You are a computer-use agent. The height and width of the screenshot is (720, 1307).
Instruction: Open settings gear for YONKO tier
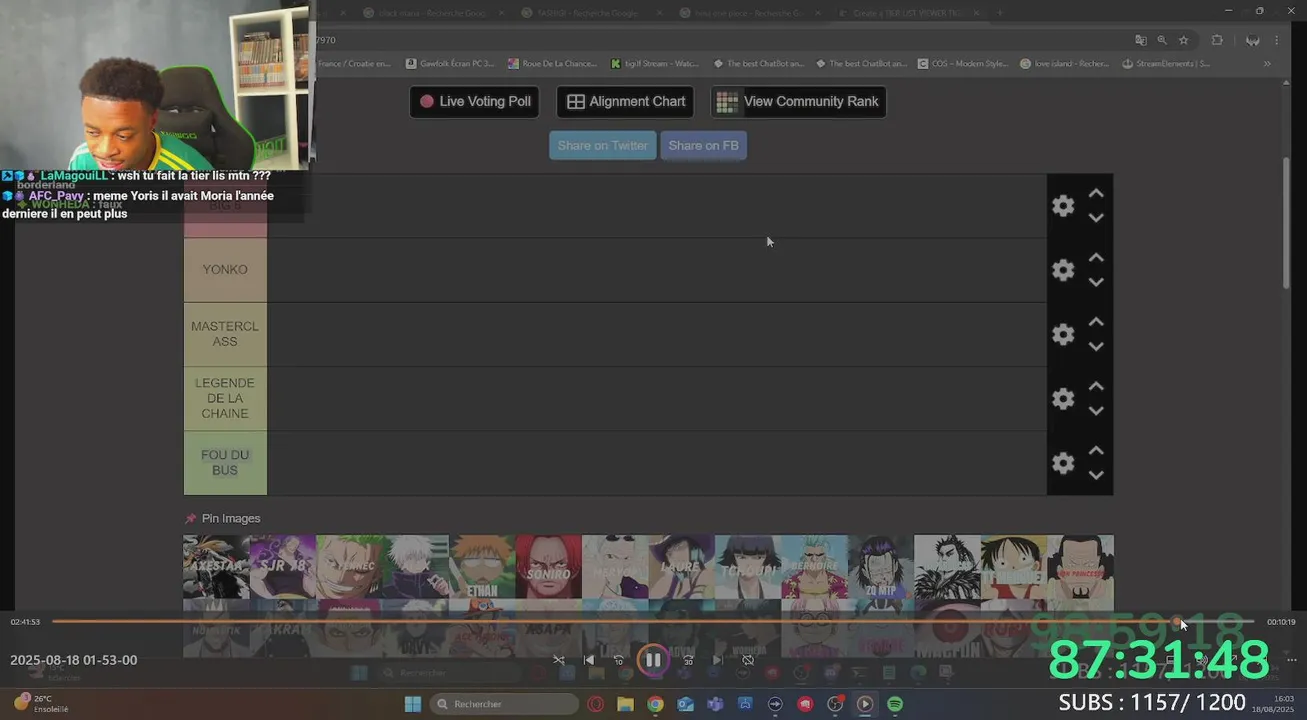coord(1063,270)
